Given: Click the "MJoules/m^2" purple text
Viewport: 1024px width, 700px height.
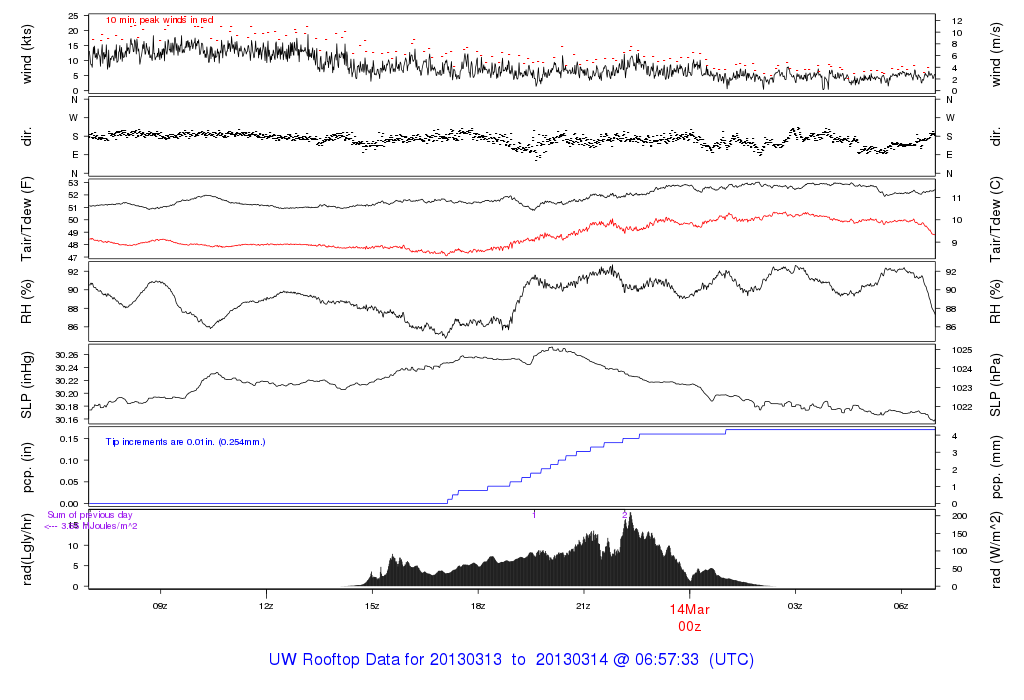Looking at the screenshot, I should coord(109,526).
